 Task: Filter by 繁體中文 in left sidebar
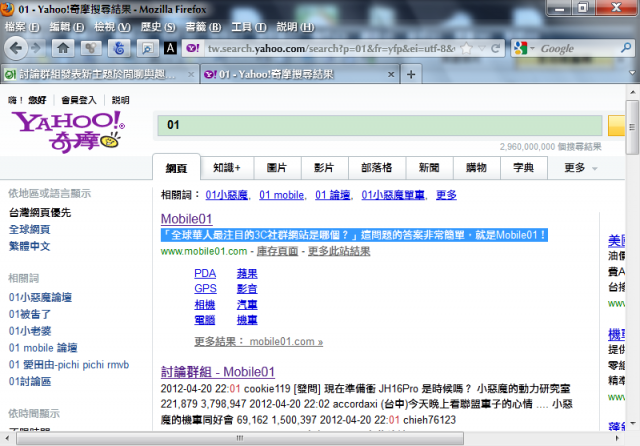[x=29, y=246]
